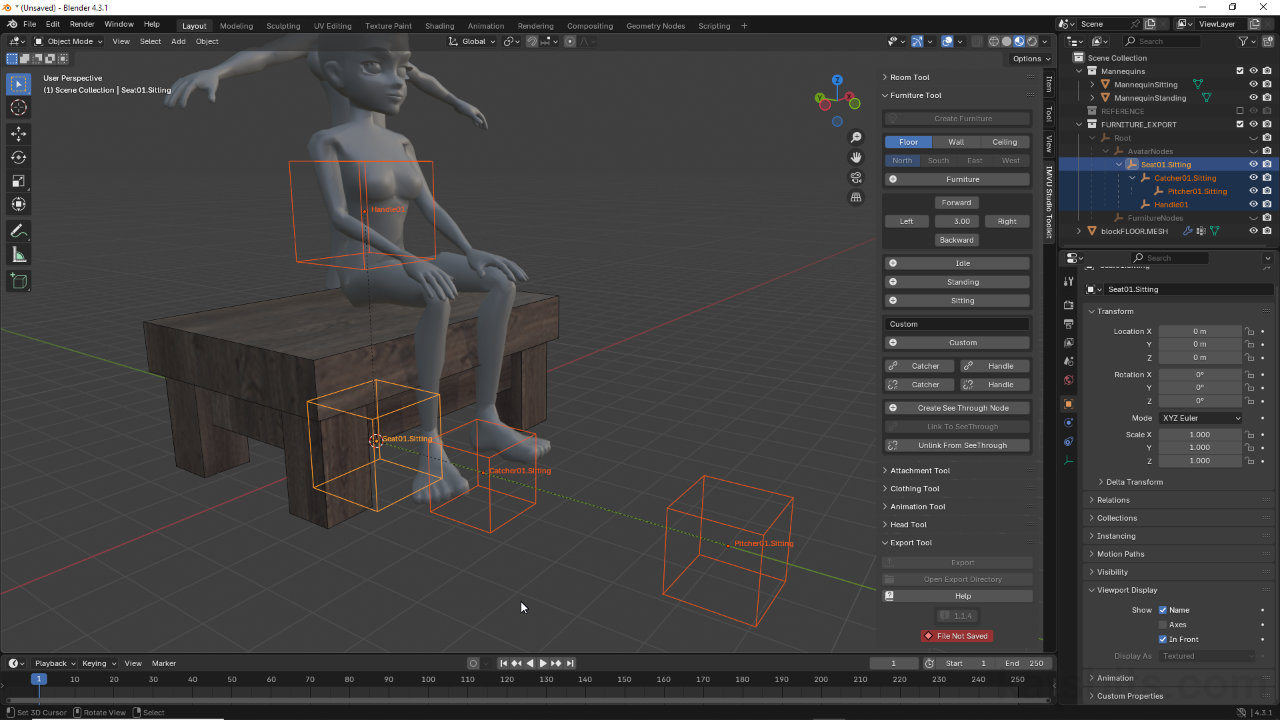
Task: Open the Global transform orientation dropdown
Action: click(x=472, y=41)
